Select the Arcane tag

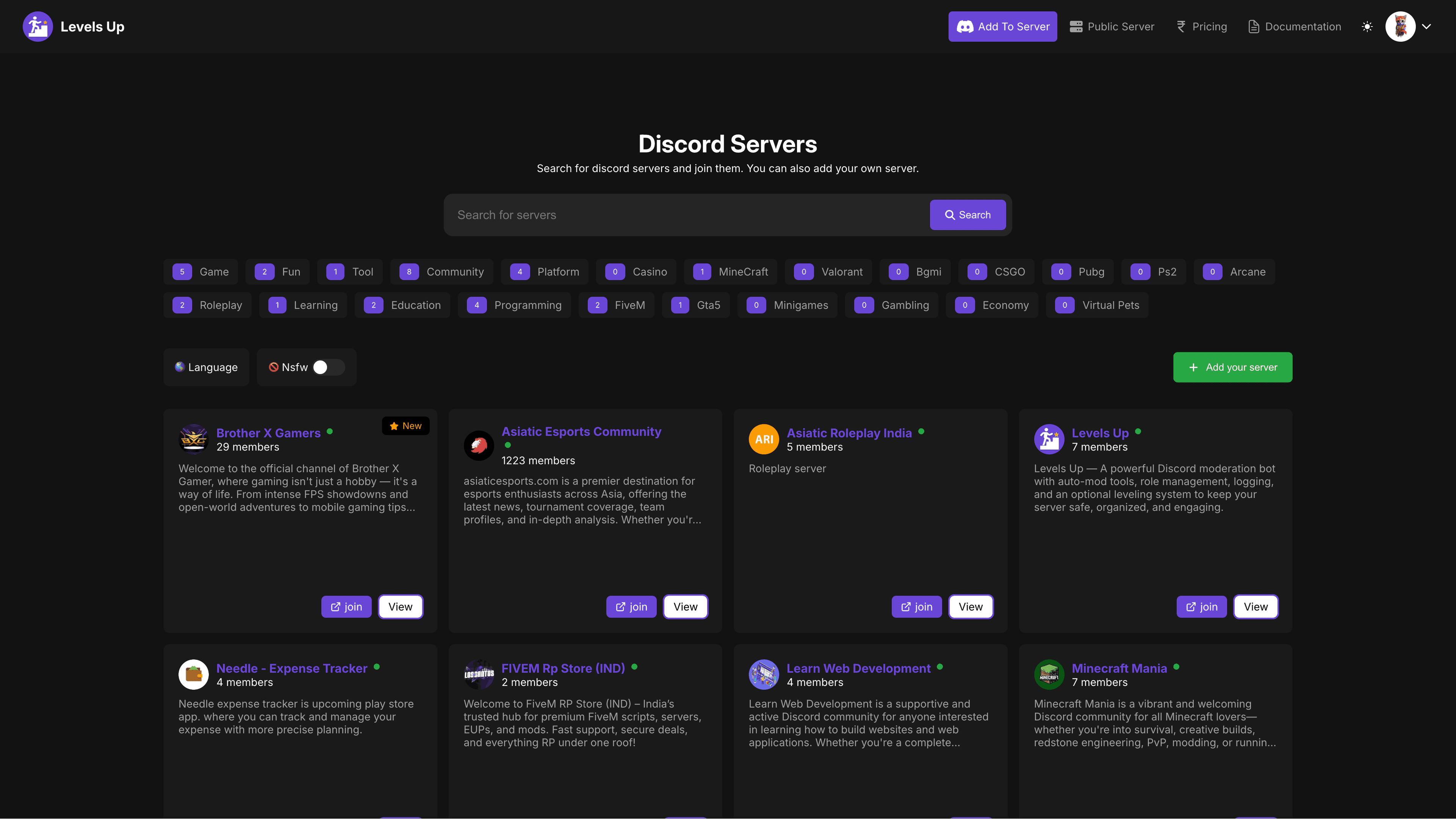[1234, 272]
